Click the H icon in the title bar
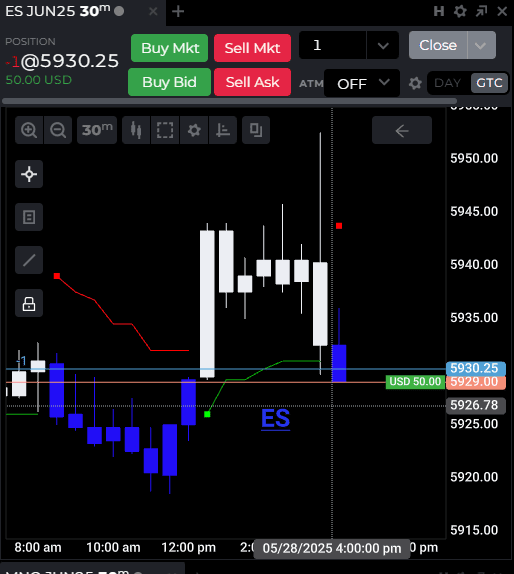 coord(439,11)
